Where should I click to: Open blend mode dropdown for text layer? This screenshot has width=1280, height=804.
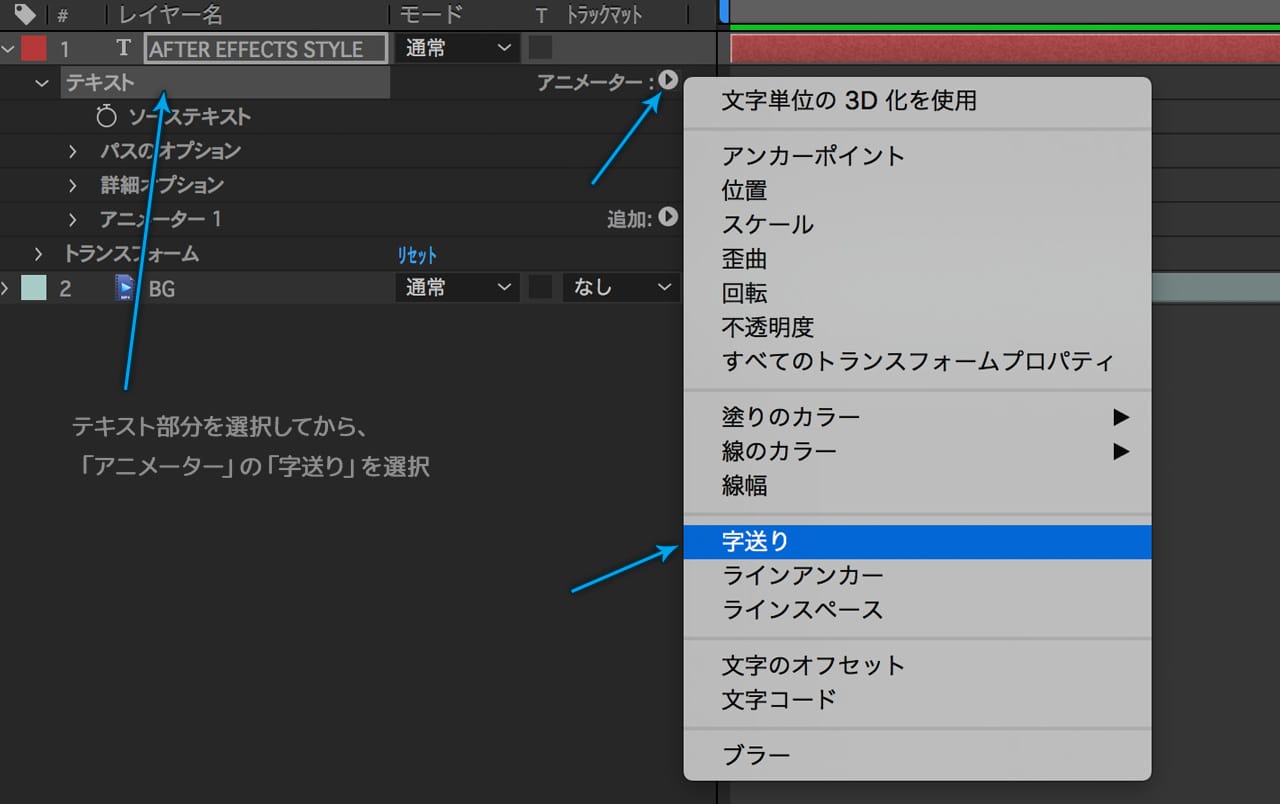coord(457,48)
